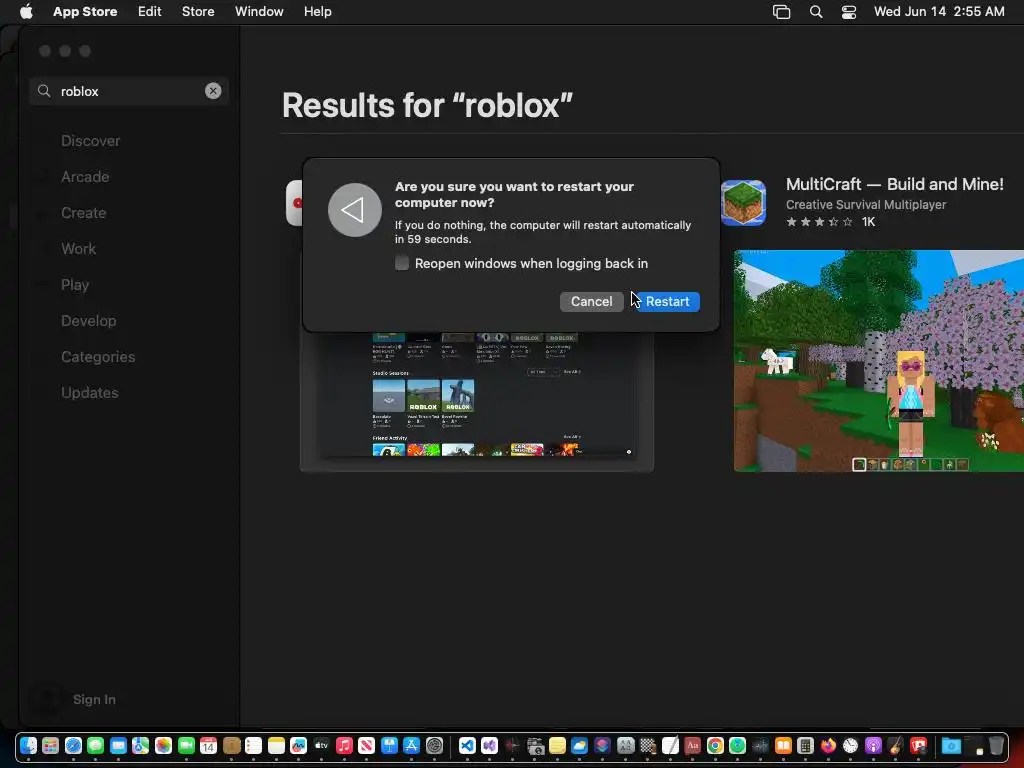Open the Edit menu
This screenshot has height=768, width=1024.
coord(150,11)
